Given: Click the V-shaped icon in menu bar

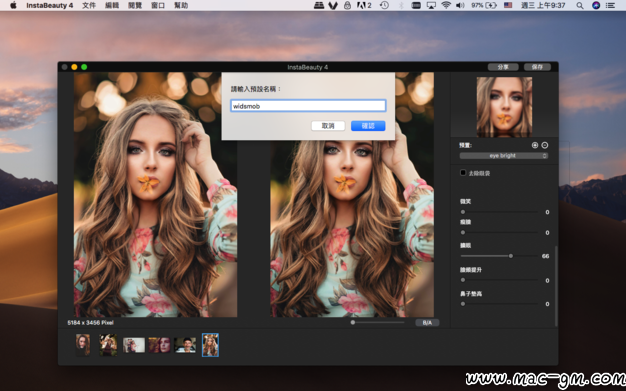Looking at the screenshot, I should tap(333, 5).
